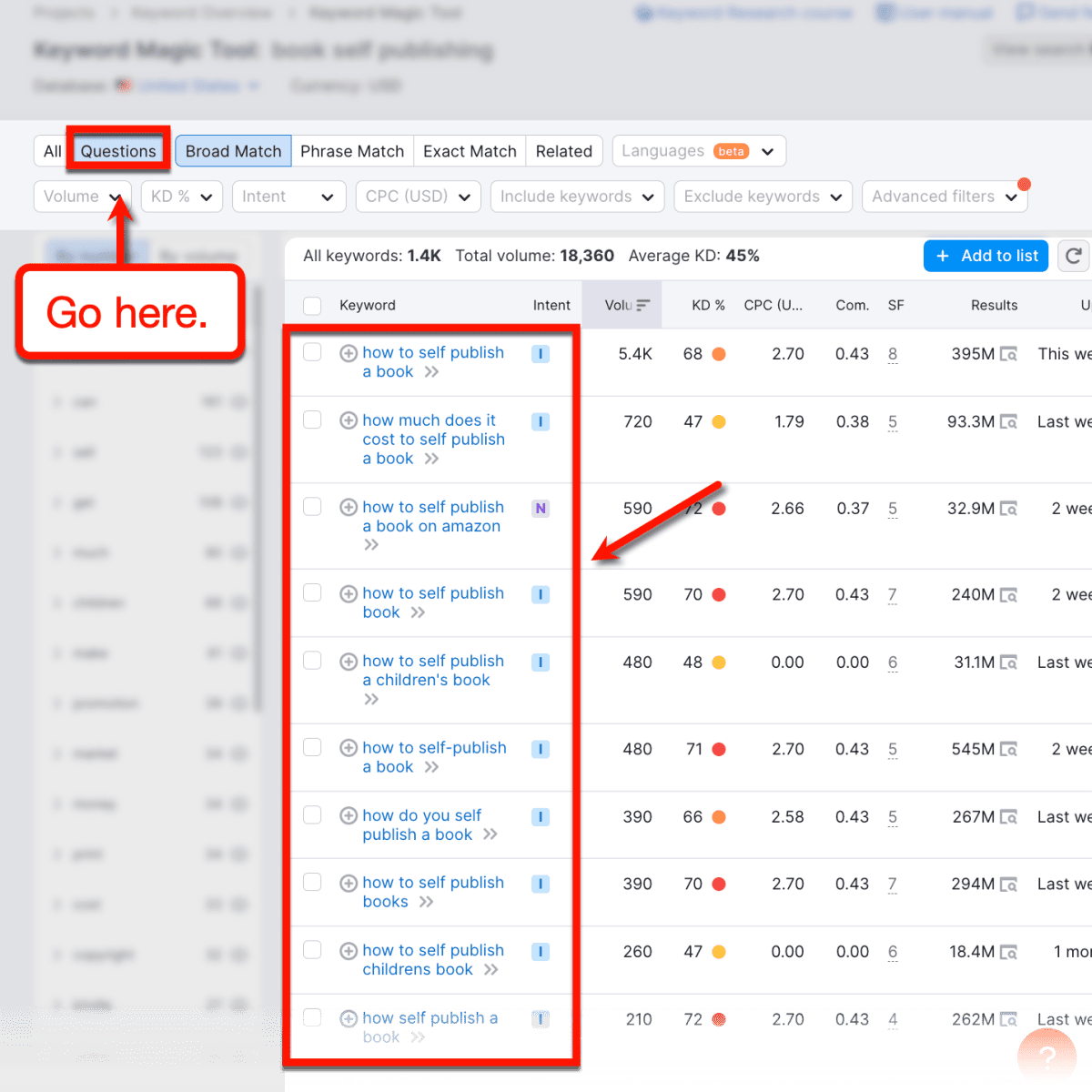Open the keyword 'how to self publish a book on amazon'

433,516
